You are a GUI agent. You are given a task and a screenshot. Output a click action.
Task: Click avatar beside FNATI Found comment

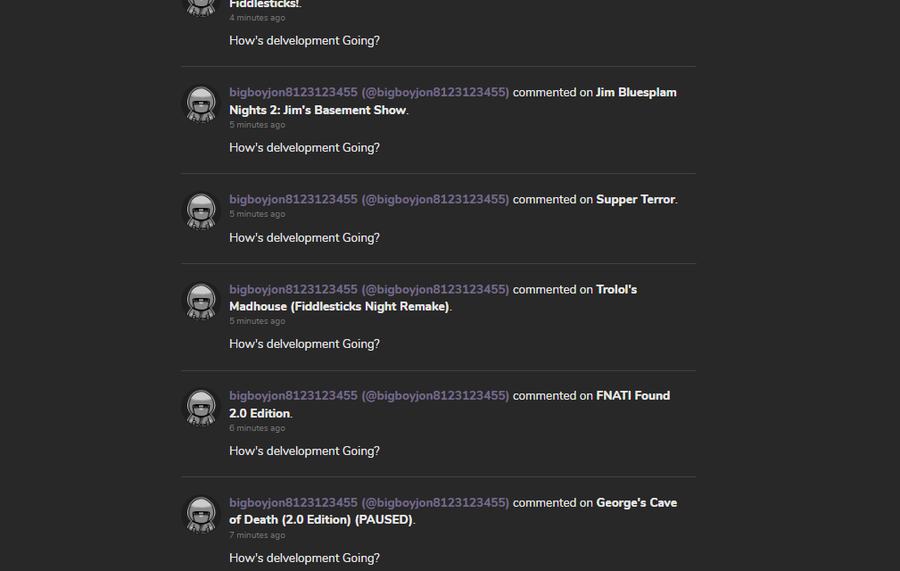pyautogui.click(x=201, y=407)
